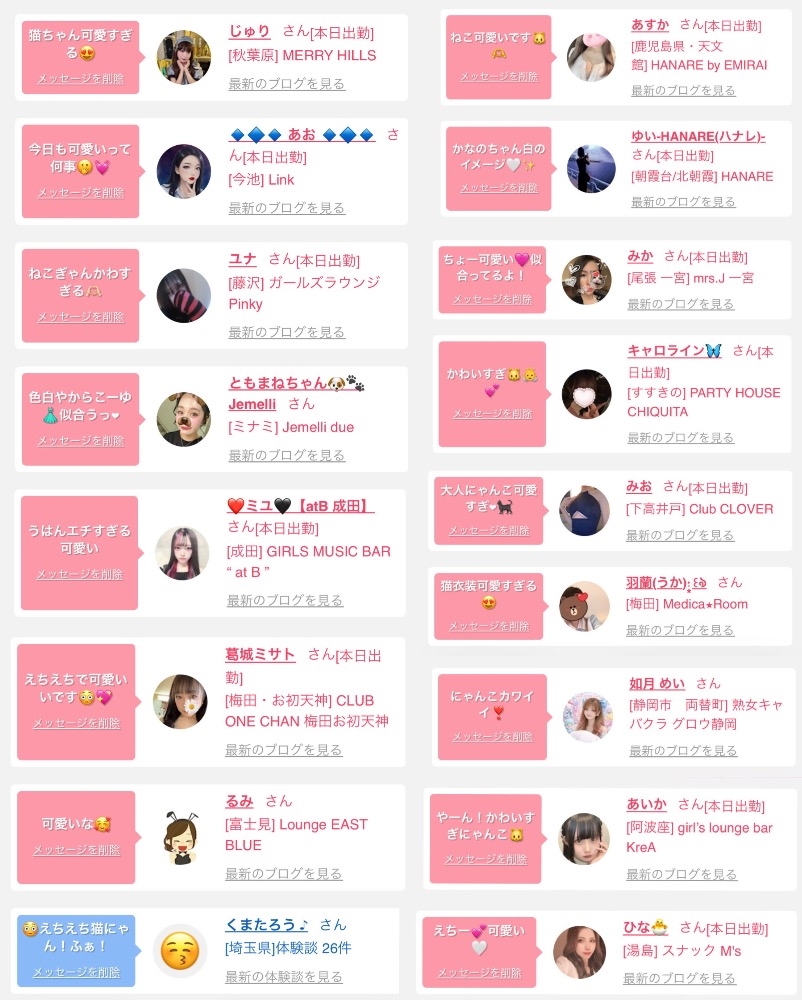Screen dimensions: 802x1000
Task: Open 羽蘭(うか)'s brown bear avatar
Action: [585, 606]
